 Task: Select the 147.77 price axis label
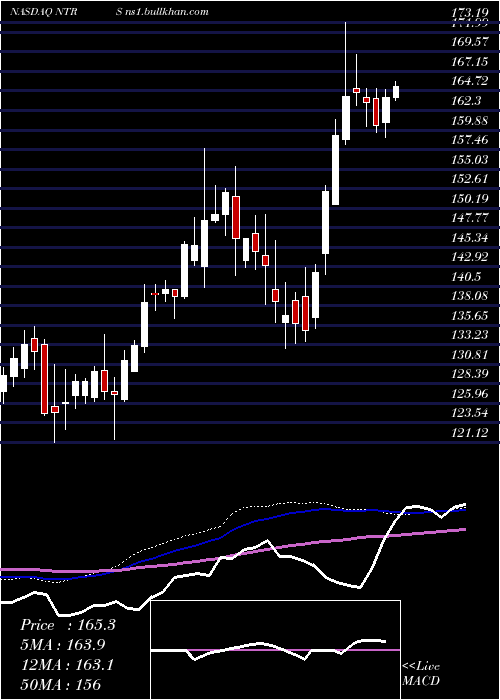(471, 218)
